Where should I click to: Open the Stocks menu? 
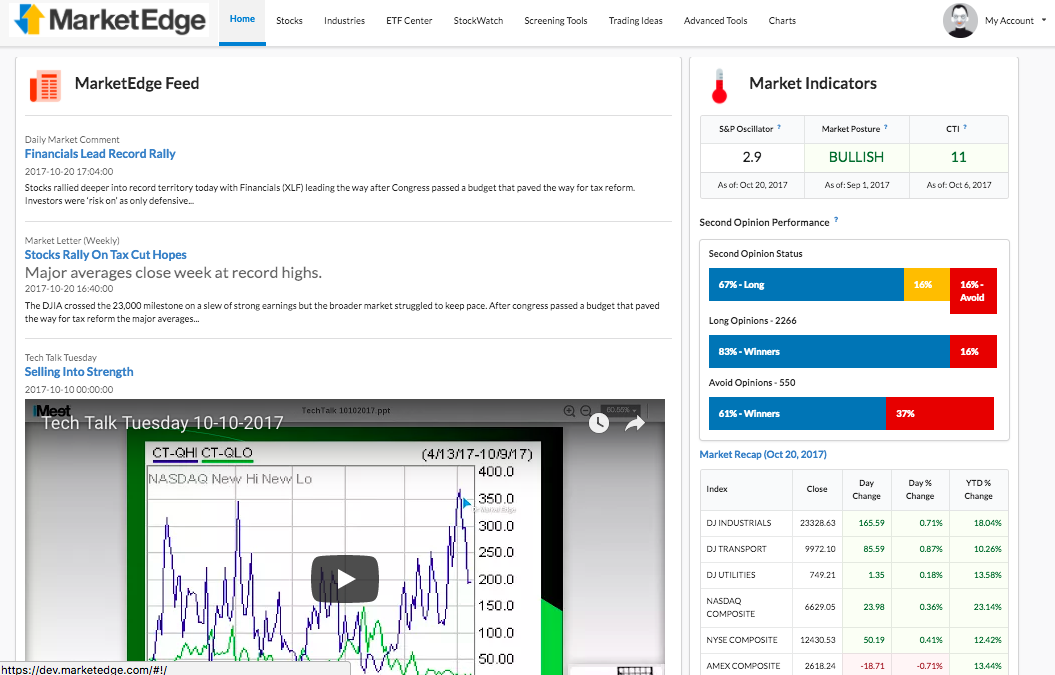(289, 21)
